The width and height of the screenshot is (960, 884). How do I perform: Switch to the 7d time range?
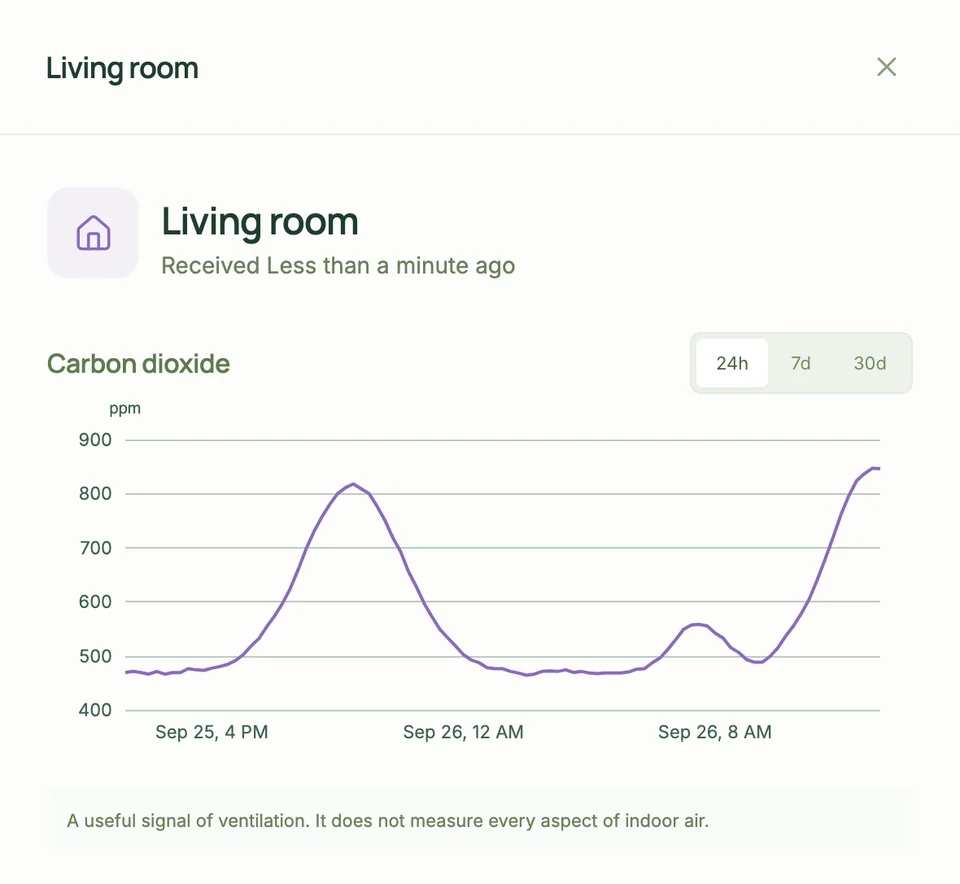800,363
